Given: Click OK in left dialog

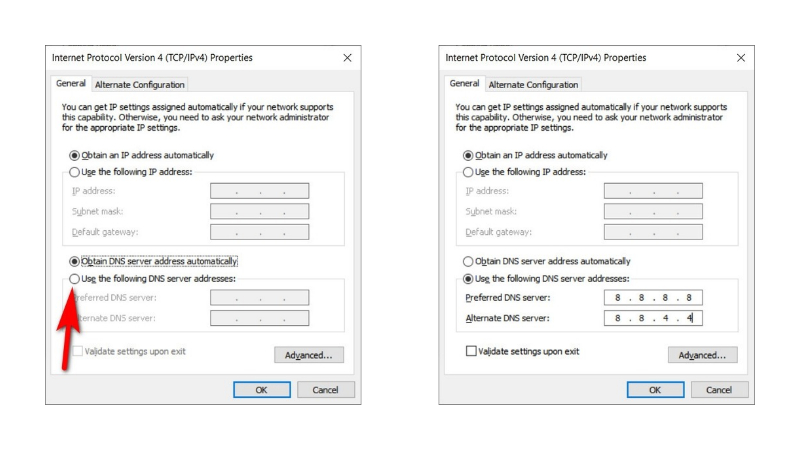Looking at the screenshot, I should pyautogui.click(x=262, y=390).
